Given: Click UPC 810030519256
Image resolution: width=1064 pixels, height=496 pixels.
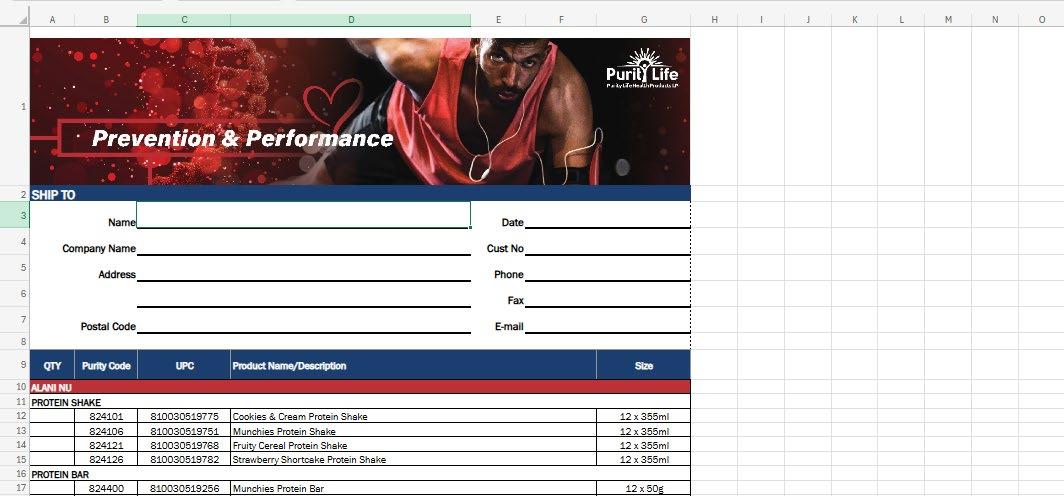Looking at the screenshot, I should [x=185, y=488].
